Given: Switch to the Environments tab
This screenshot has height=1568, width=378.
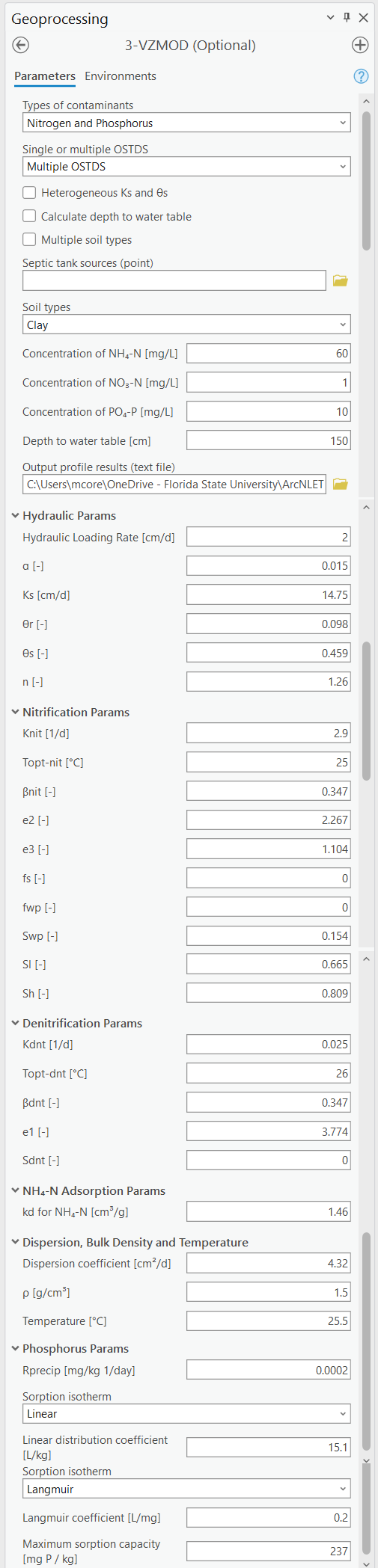Looking at the screenshot, I should tap(121, 76).
